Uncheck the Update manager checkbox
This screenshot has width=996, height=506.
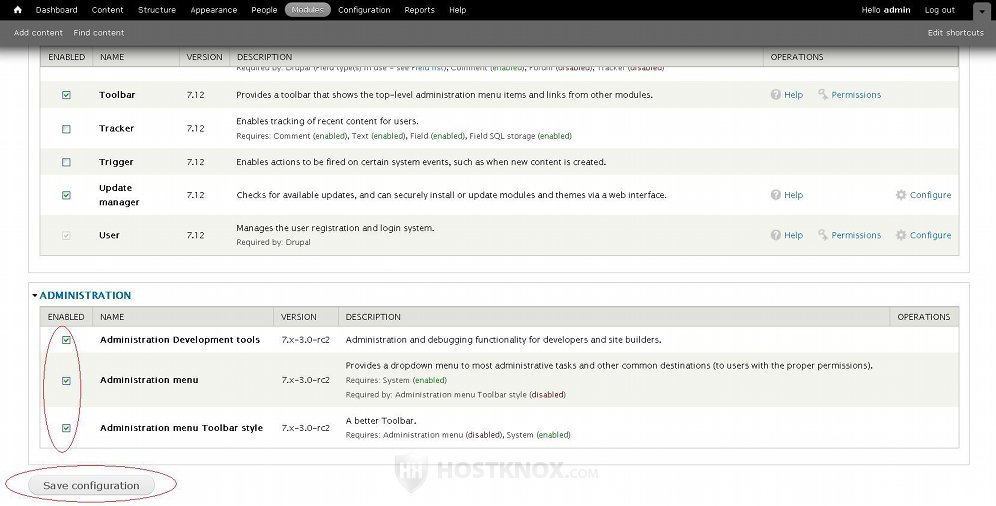(x=66, y=196)
